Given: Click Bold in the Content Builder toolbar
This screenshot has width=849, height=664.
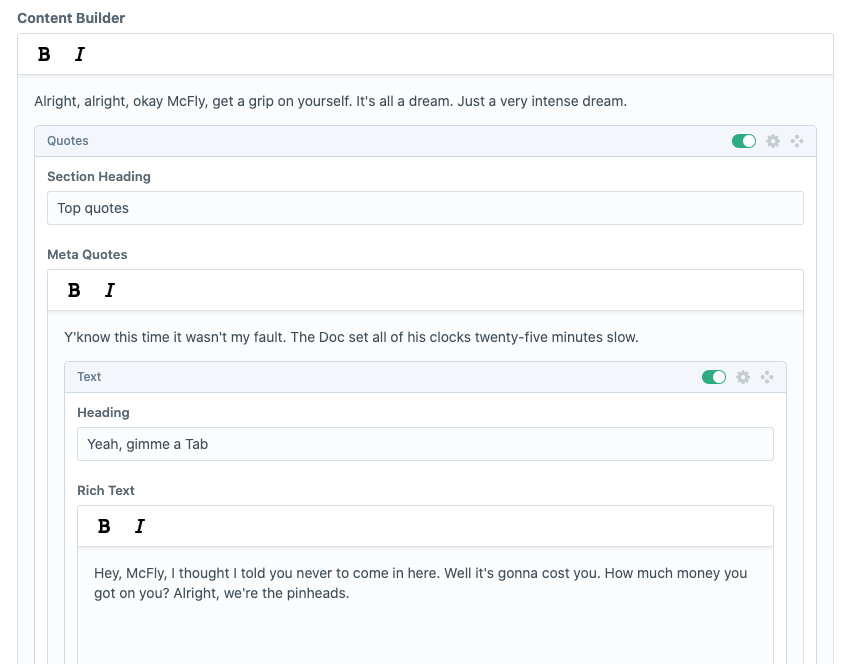Looking at the screenshot, I should point(44,54).
